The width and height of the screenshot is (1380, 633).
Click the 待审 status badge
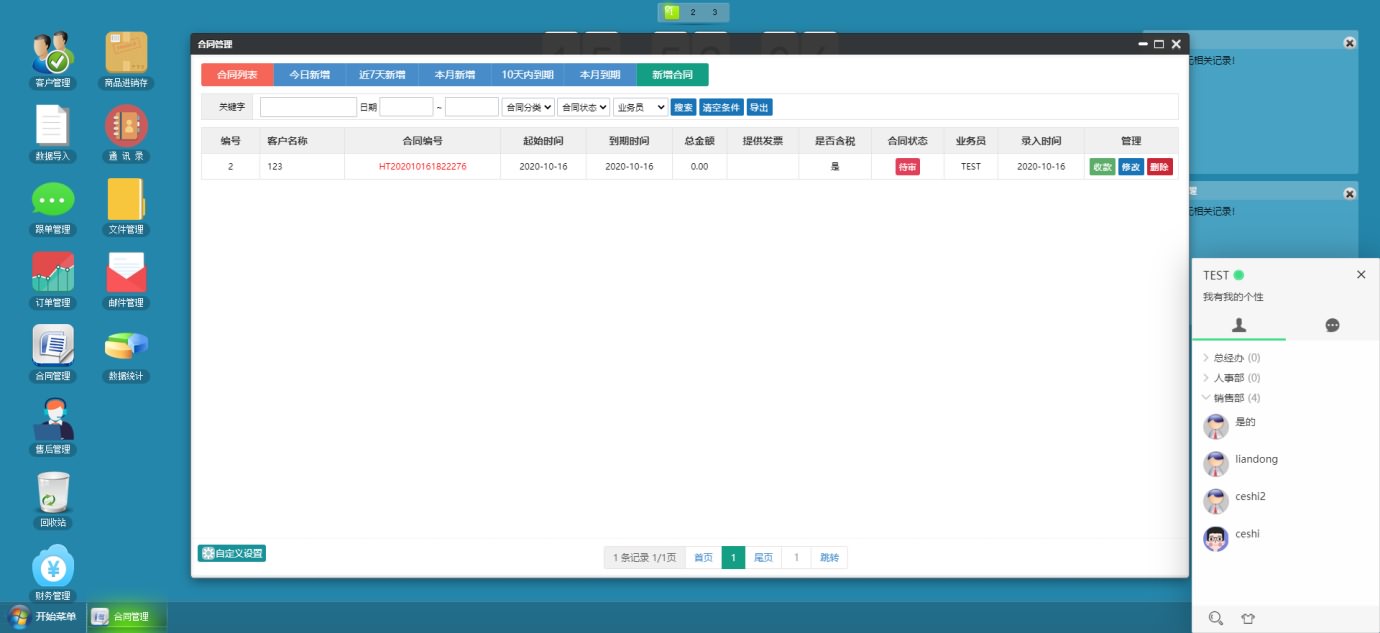pyautogui.click(x=907, y=167)
